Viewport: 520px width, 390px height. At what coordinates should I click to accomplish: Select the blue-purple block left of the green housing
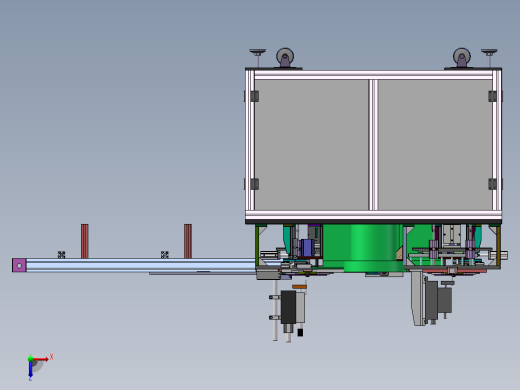308,248
